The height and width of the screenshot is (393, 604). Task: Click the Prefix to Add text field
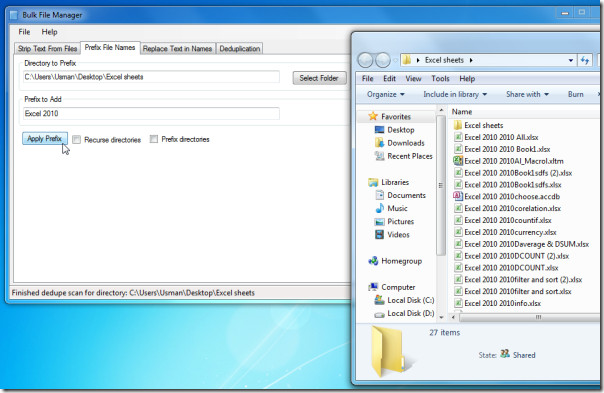point(151,113)
